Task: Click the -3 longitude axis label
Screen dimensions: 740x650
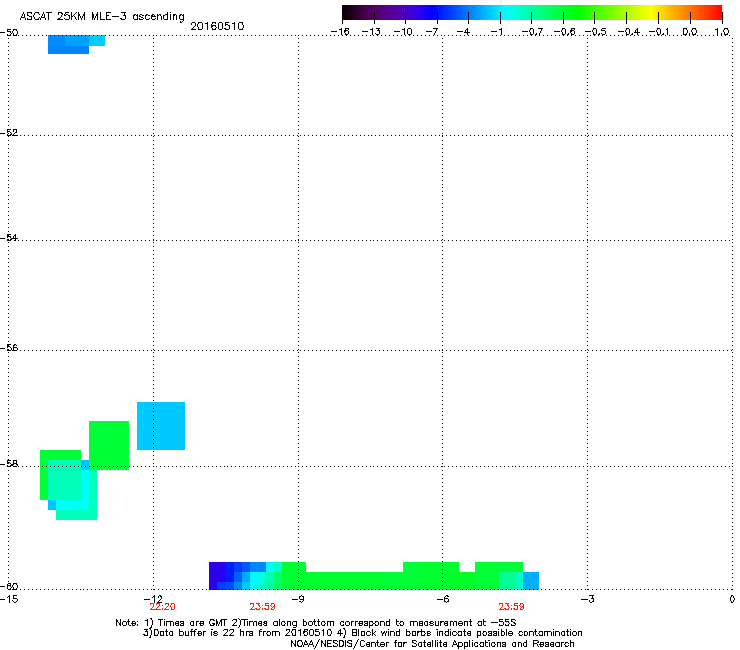Action: 587,599
